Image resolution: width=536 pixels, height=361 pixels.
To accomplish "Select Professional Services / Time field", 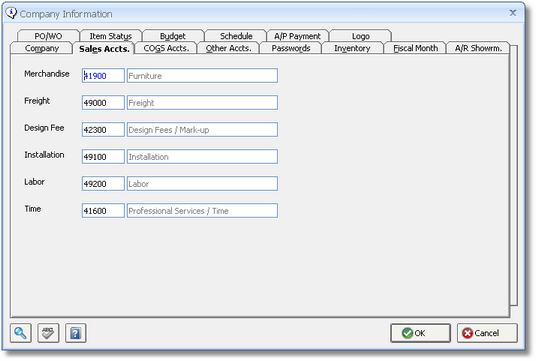I will (202, 211).
